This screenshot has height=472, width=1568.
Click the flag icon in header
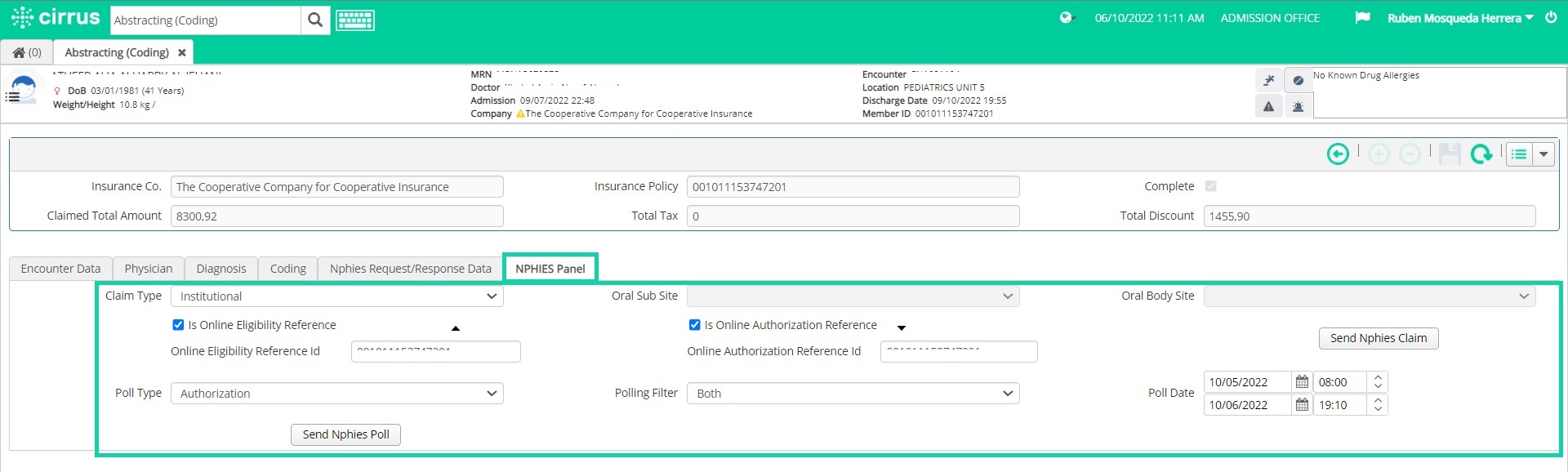click(1362, 18)
